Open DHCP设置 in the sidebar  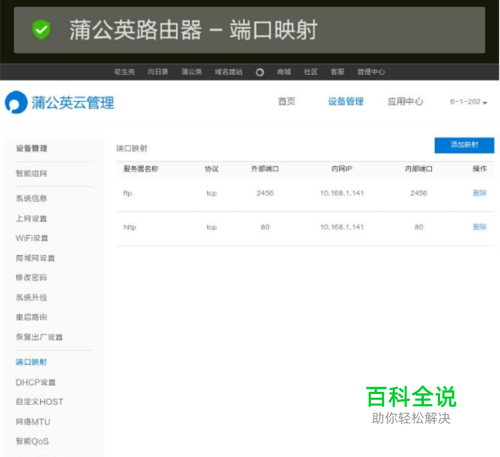(x=36, y=382)
